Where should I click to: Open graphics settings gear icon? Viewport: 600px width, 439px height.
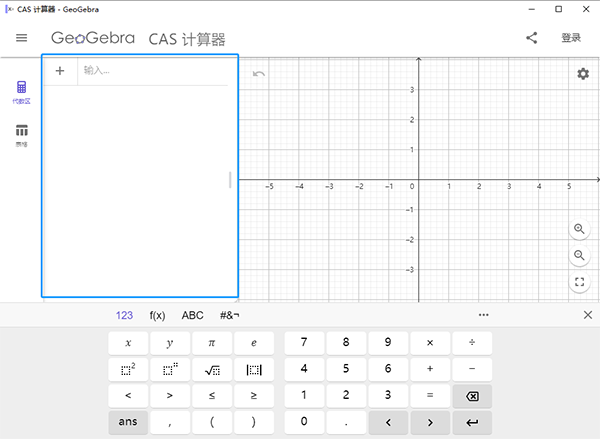point(582,74)
